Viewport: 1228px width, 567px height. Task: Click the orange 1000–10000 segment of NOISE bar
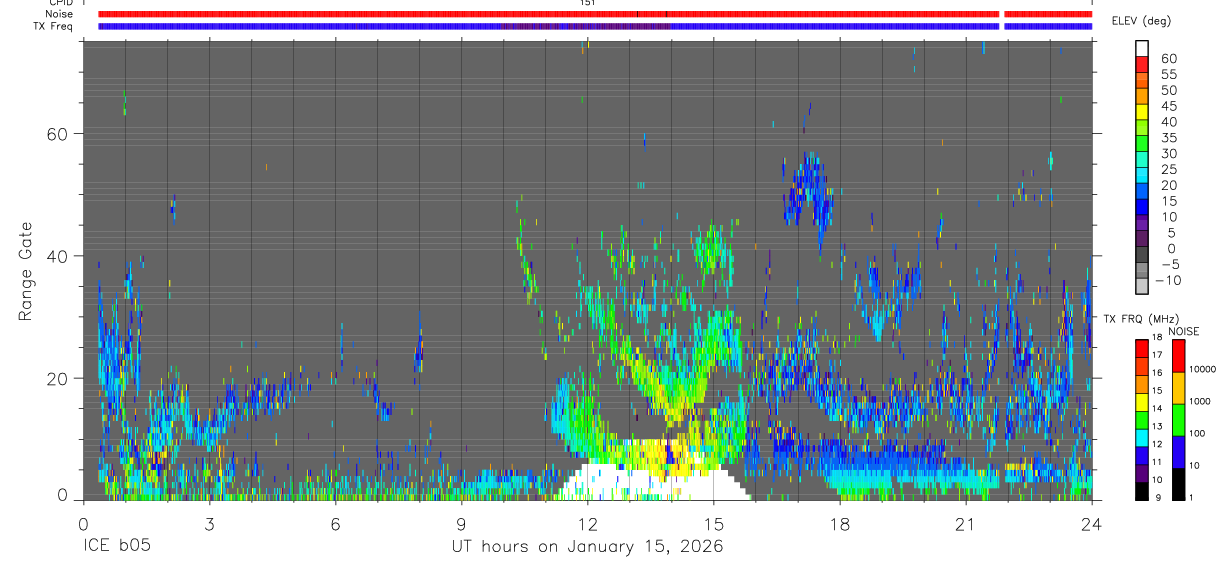1177,386
